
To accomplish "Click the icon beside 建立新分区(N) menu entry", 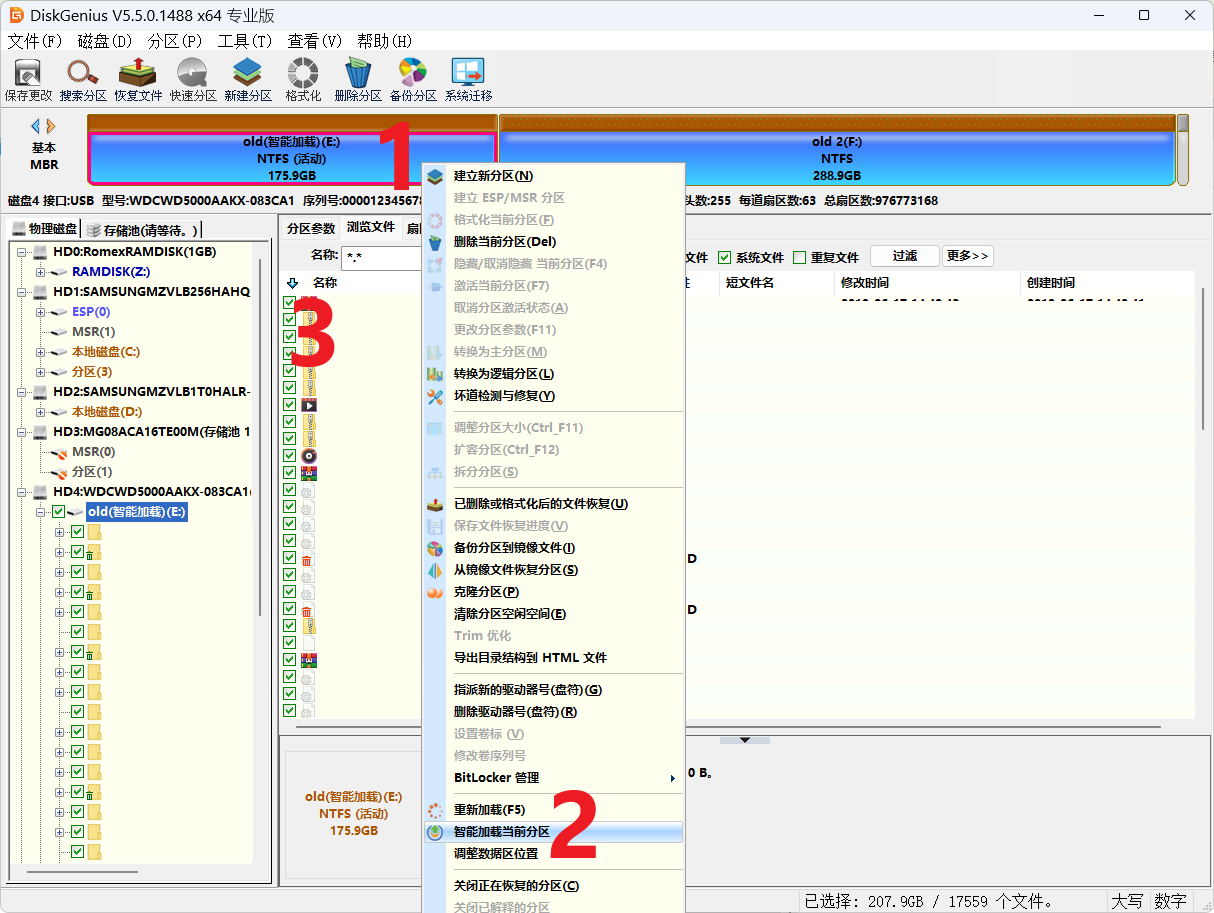I will coord(435,176).
